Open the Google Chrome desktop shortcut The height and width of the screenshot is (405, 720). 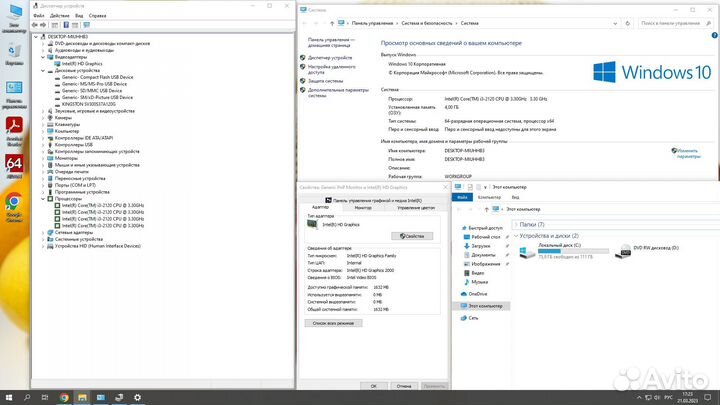coord(14,208)
